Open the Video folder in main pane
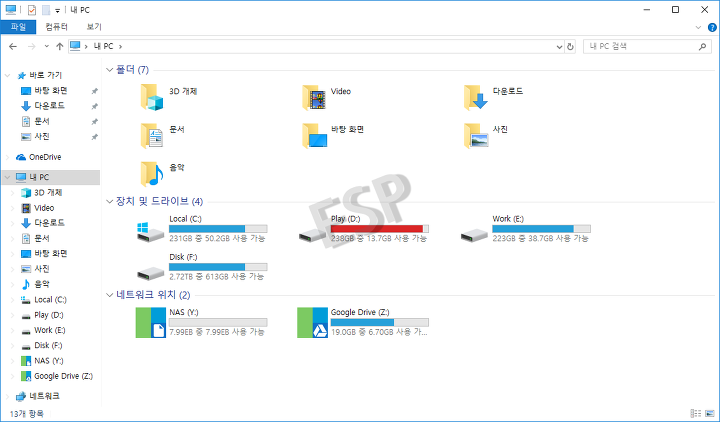This screenshot has width=720, height=422. 314,97
